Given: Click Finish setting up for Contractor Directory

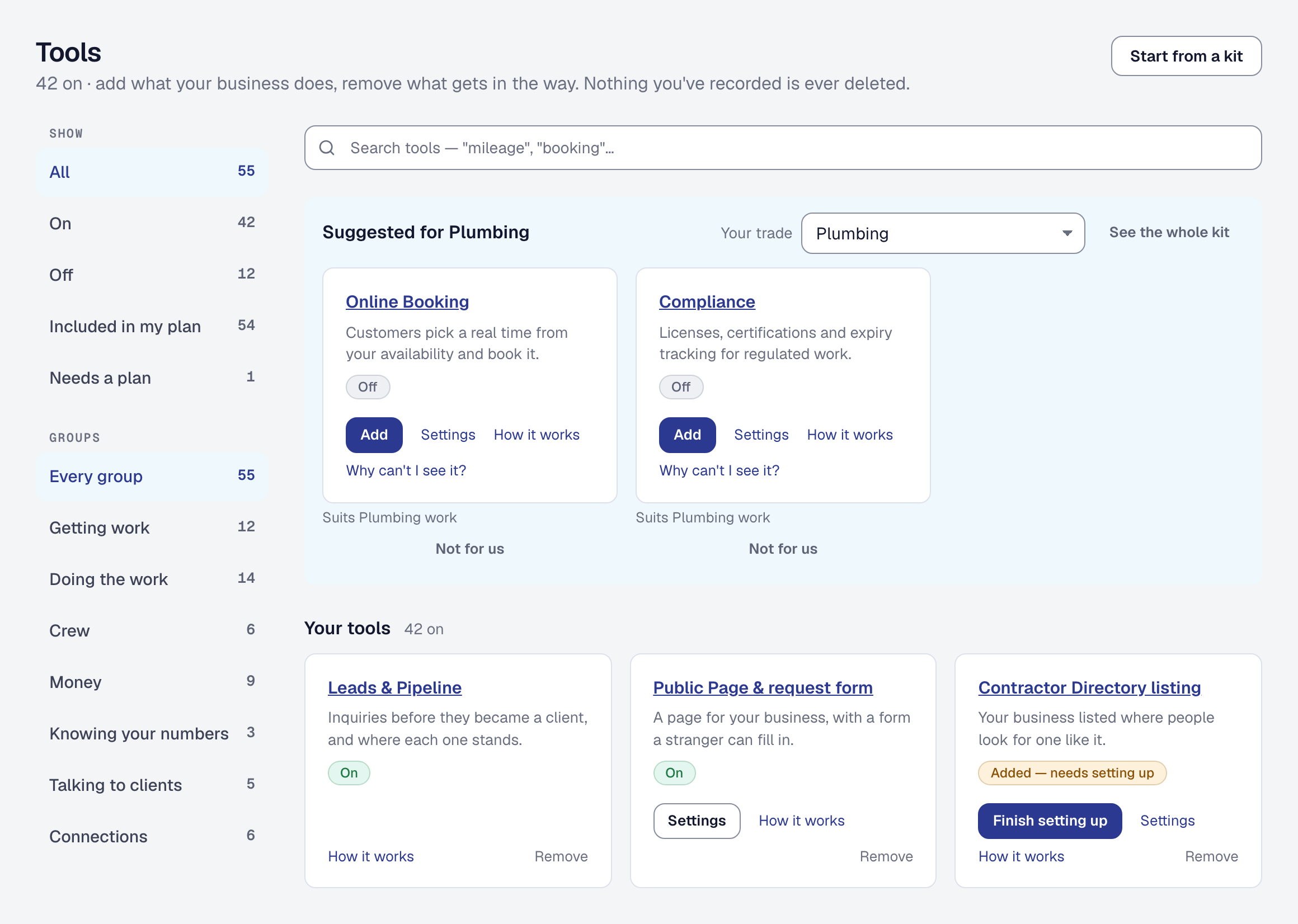Looking at the screenshot, I should [x=1050, y=821].
